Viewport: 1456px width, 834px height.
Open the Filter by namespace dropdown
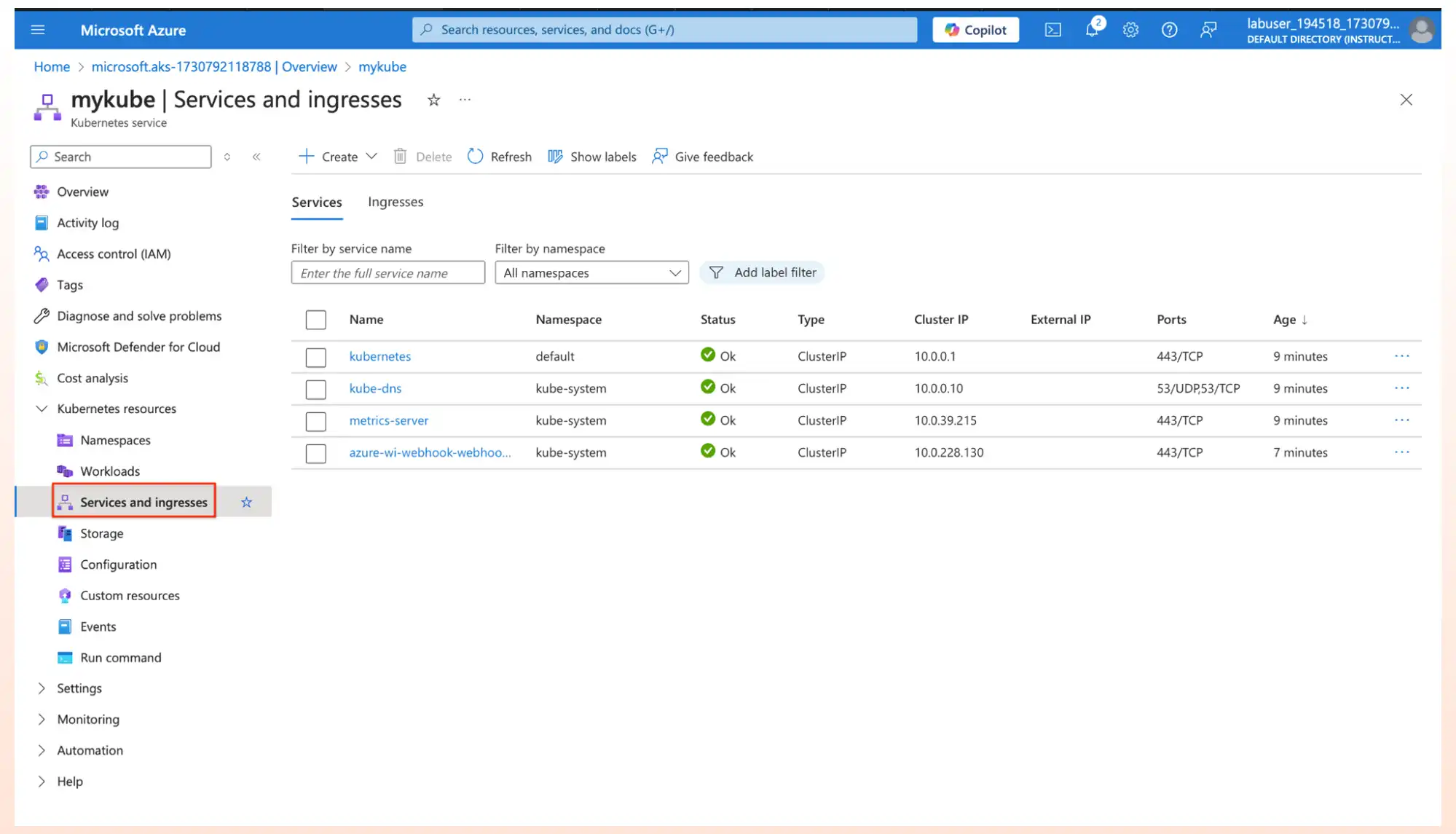coord(591,272)
